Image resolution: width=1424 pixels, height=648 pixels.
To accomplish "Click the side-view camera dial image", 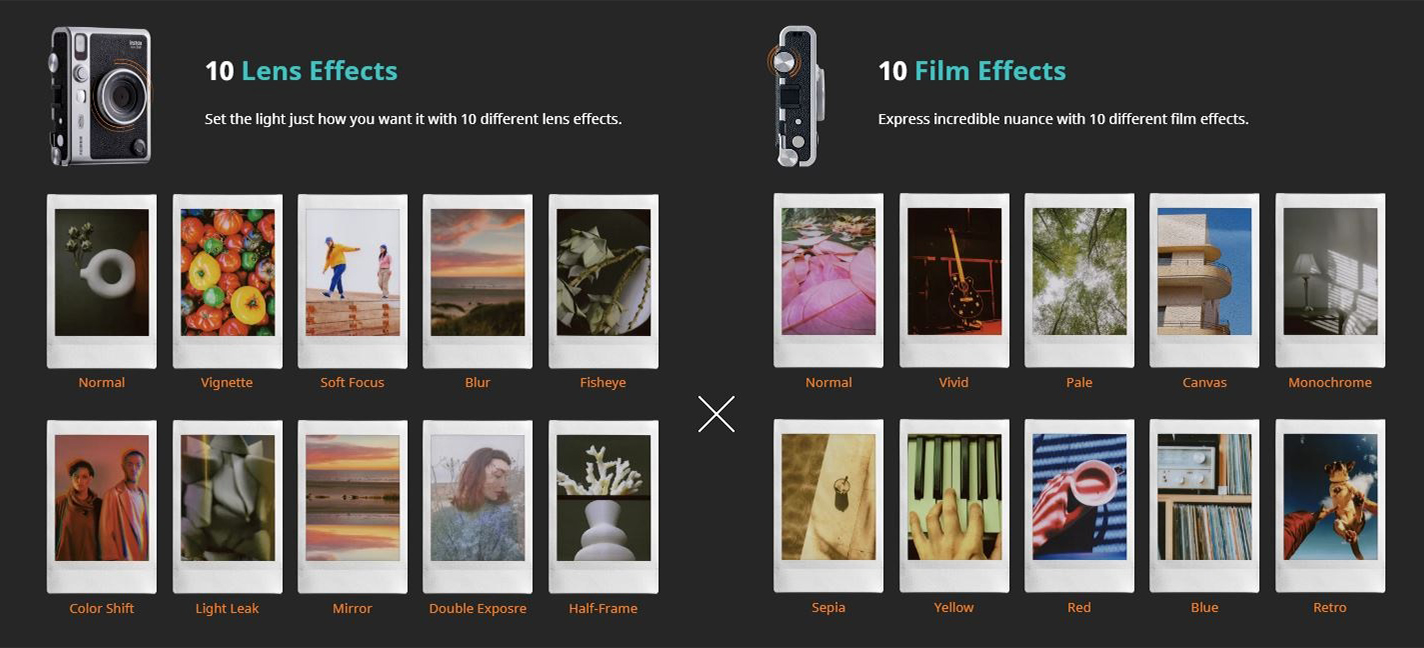I will 796,96.
